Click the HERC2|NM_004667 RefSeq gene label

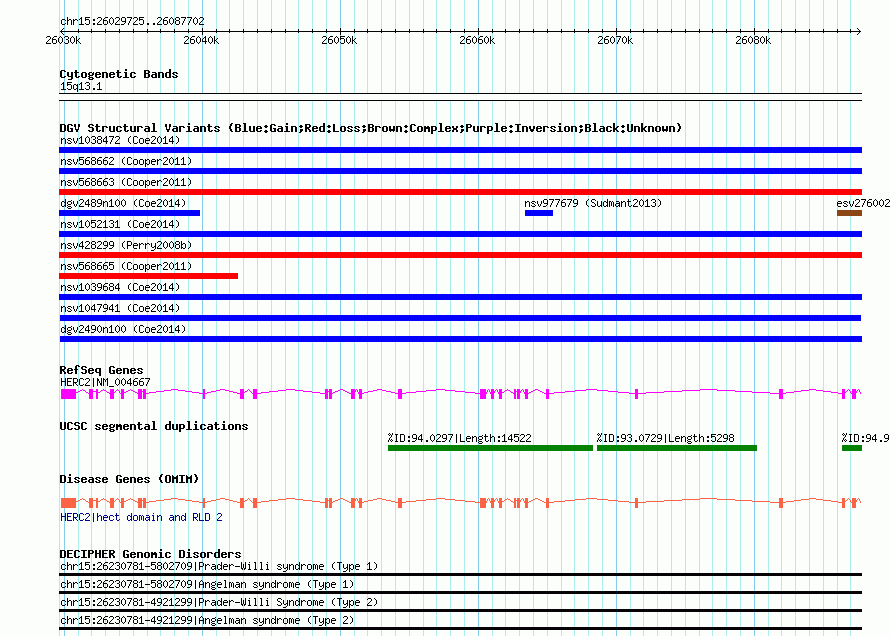coord(105,382)
